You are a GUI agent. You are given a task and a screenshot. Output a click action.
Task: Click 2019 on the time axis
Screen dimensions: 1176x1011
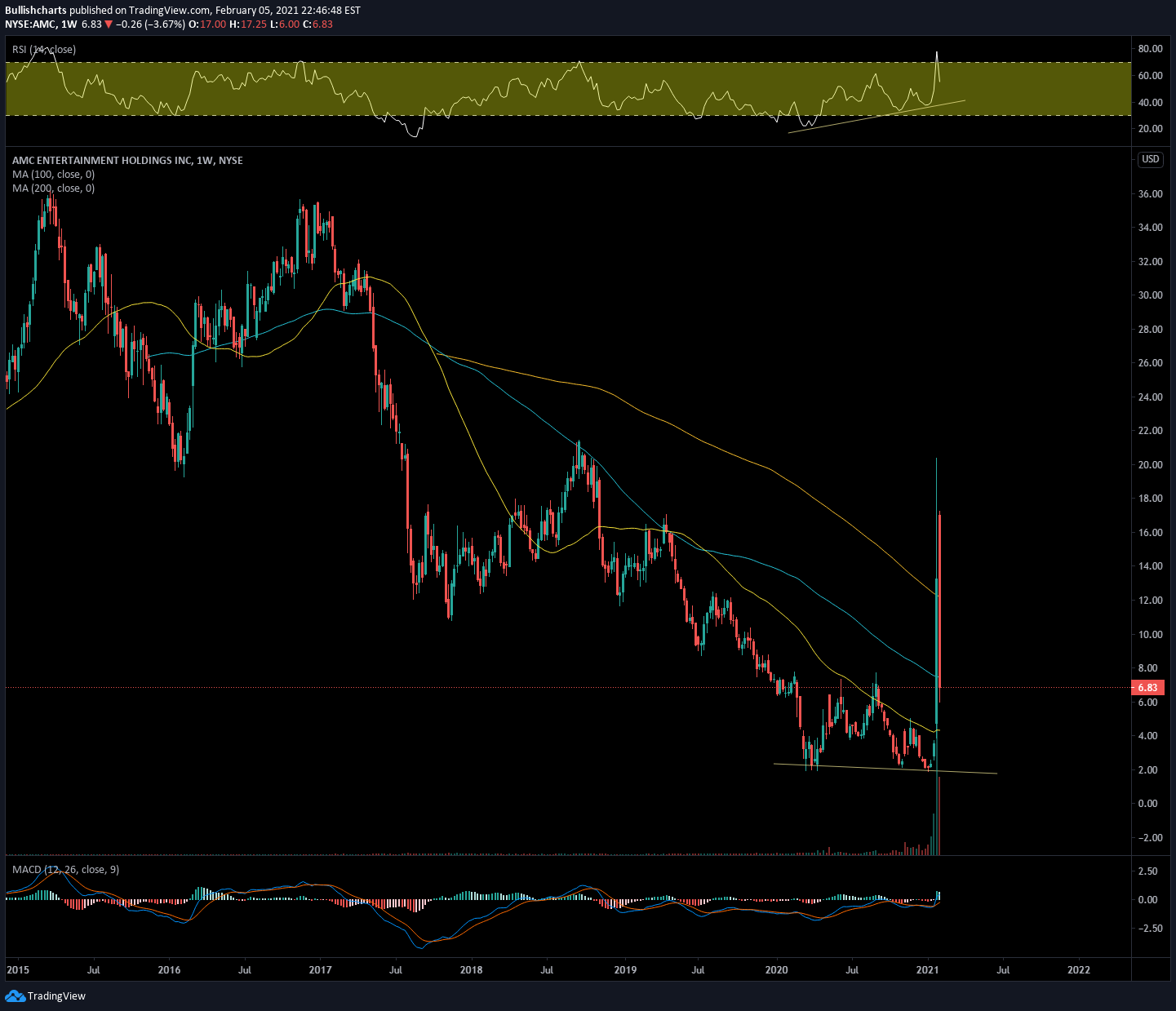[624, 970]
